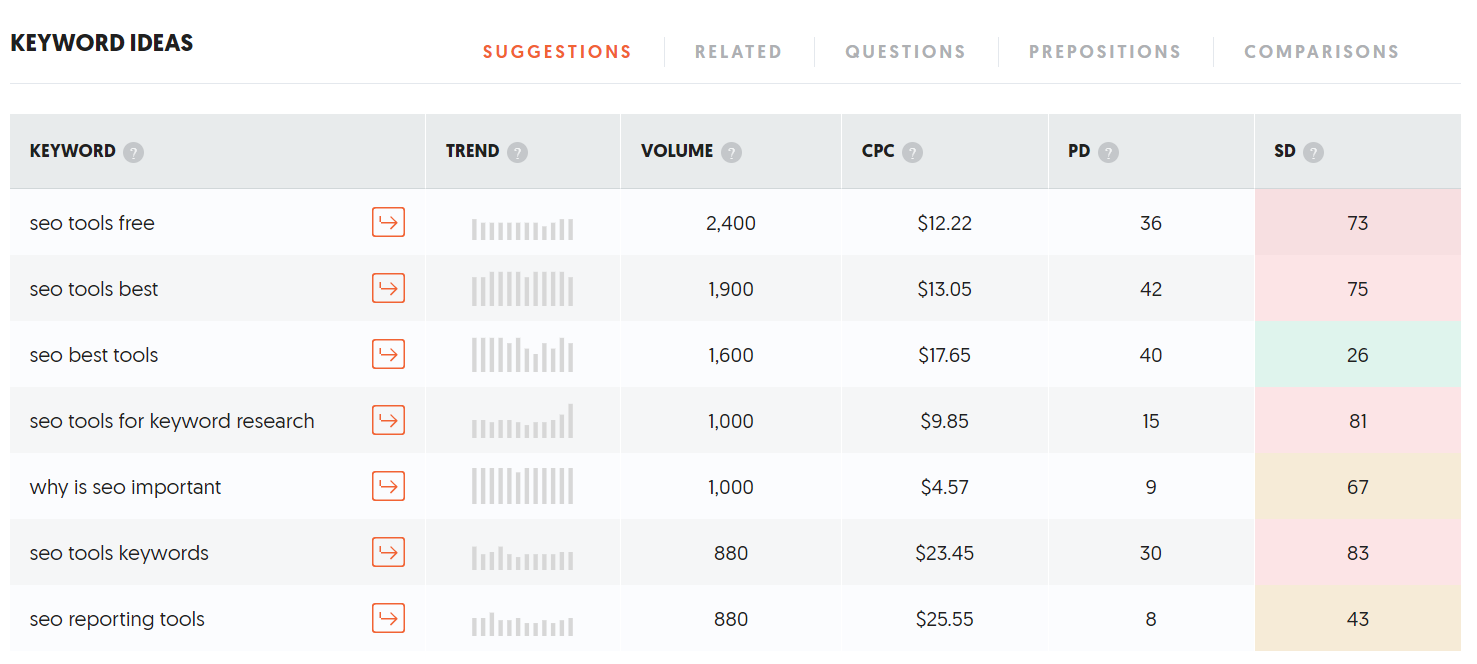Screen dimensions: 1477x664
Task: Open the Questions tab
Action: [x=905, y=52]
